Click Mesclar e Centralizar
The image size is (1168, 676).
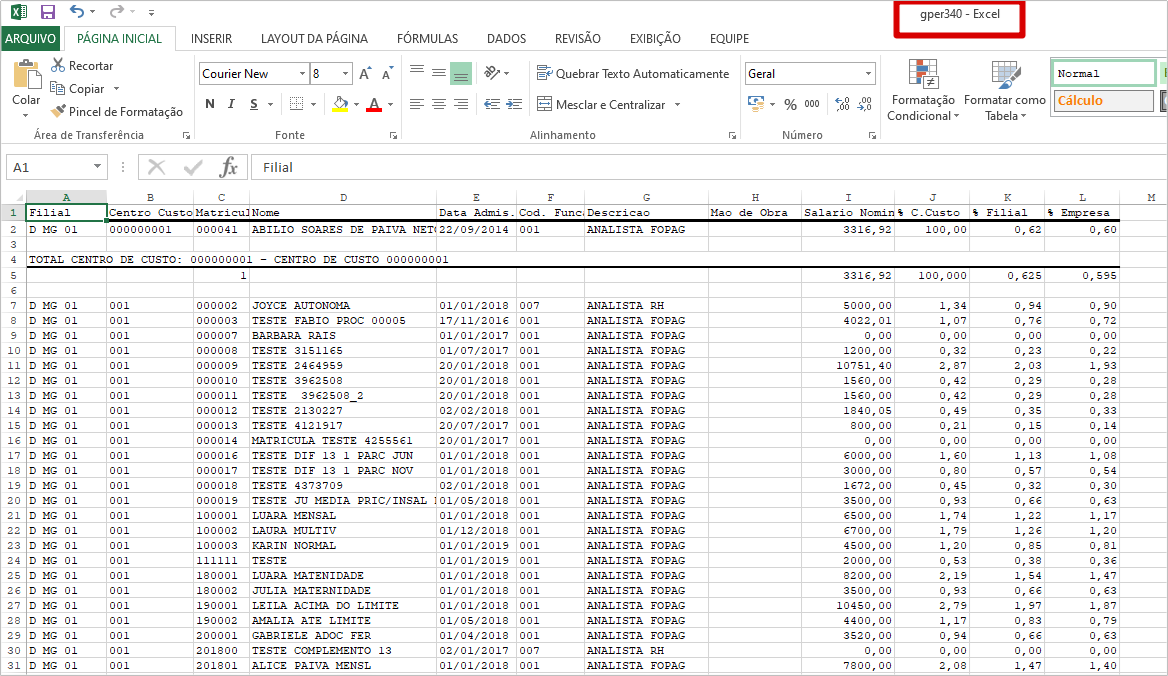coord(601,105)
